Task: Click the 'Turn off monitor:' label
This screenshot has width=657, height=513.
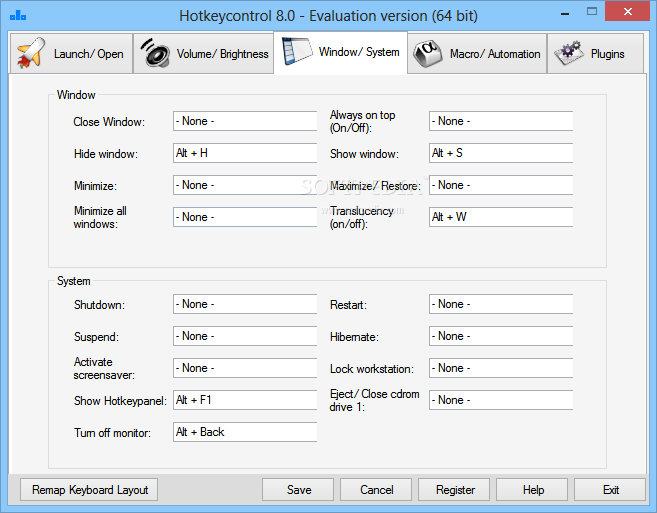Action: (112, 433)
